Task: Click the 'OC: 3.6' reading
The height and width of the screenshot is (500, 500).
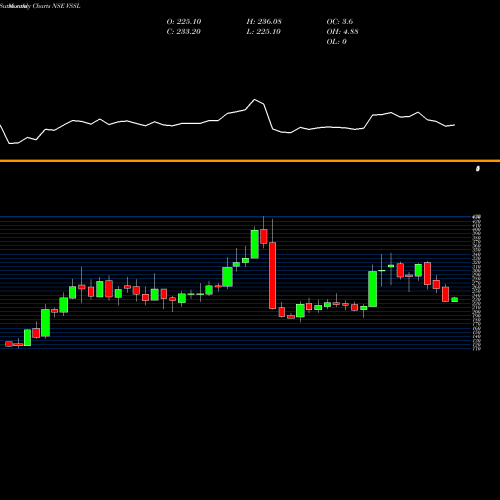Action: click(x=340, y=21)
